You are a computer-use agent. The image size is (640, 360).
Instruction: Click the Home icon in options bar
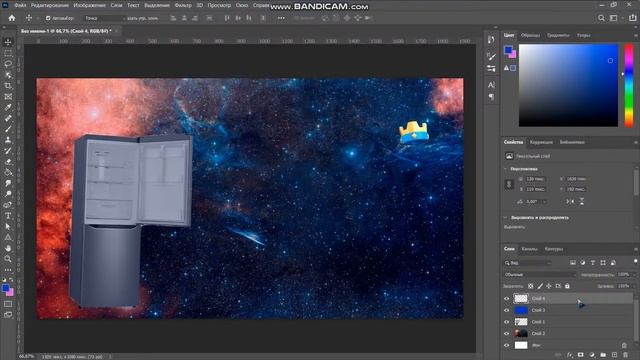[x=12, y=18]
